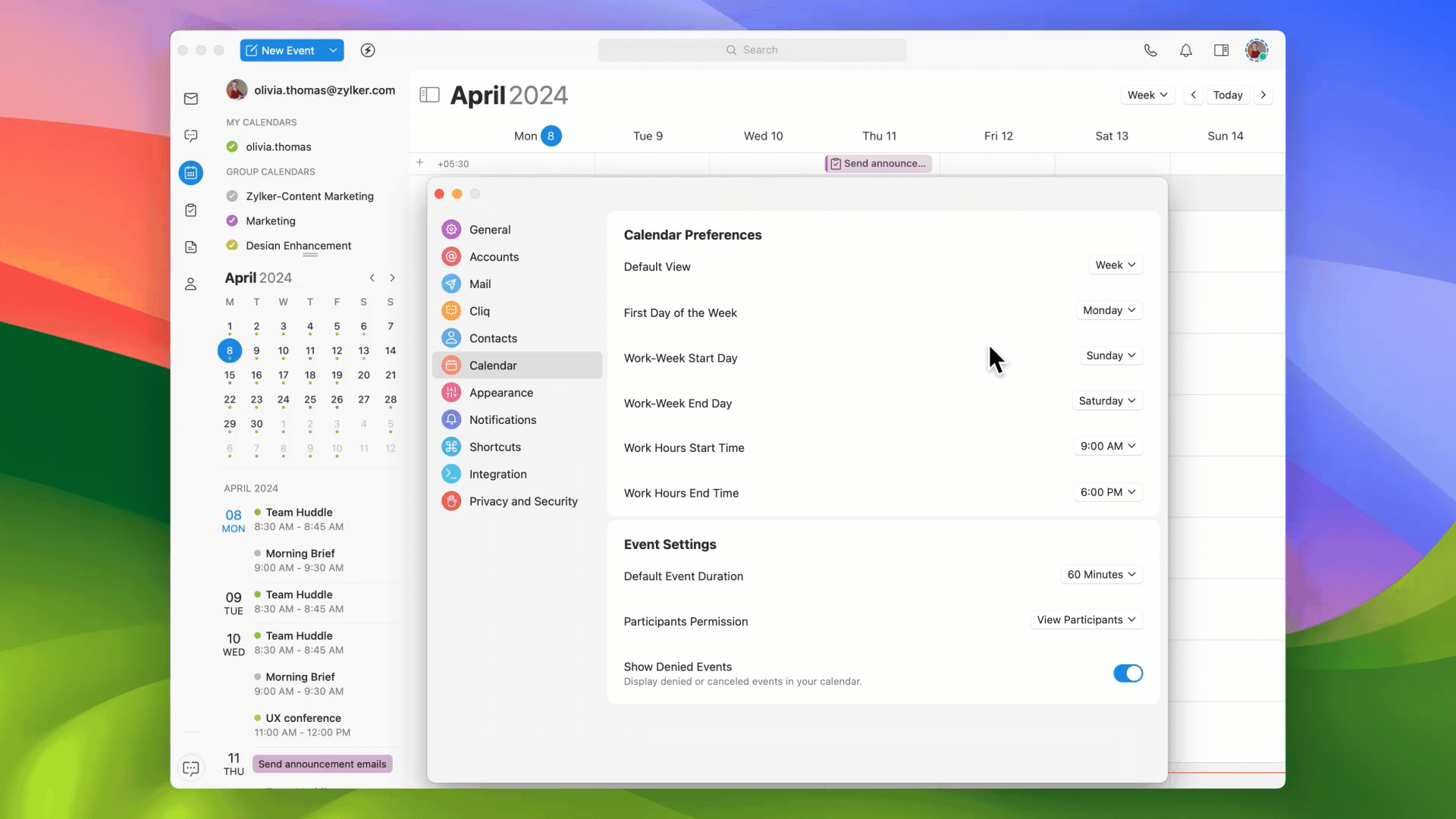Viewport: 1456px width, 819px height.
Task: Open the Contacts icon in left rail
Action: pos(191,284)
